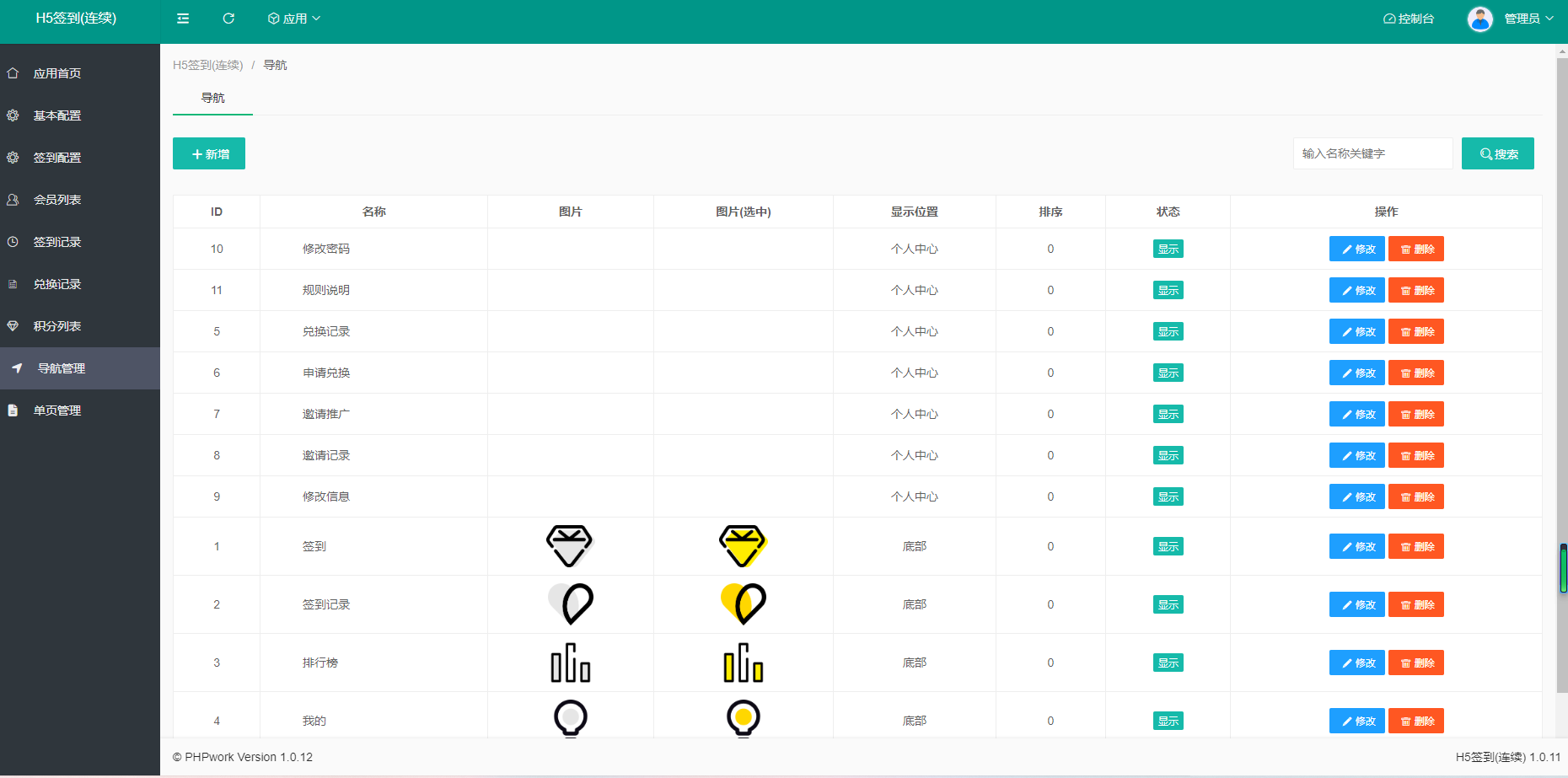Image resolution: width=1568 pixels, height=778 pixels.
Task: Toggle 显示 status for 修改信息 row
Action: click(1168, 496)
